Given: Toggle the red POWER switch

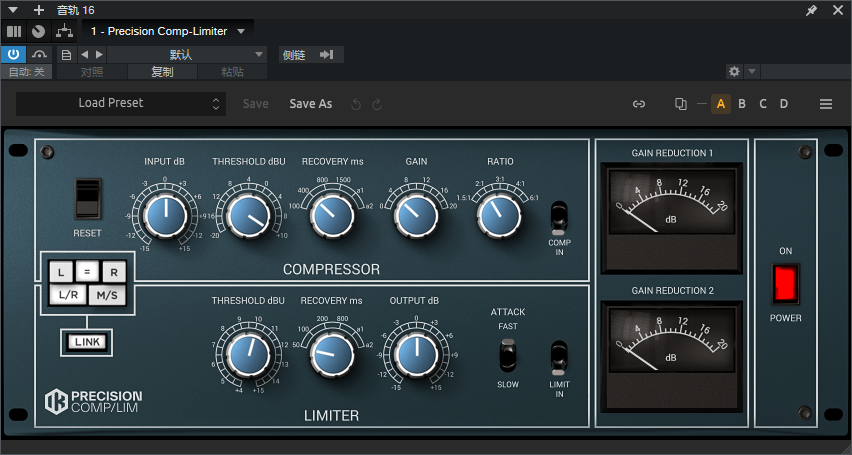Looking at the screenshot, I should click(x=785, y=284).
